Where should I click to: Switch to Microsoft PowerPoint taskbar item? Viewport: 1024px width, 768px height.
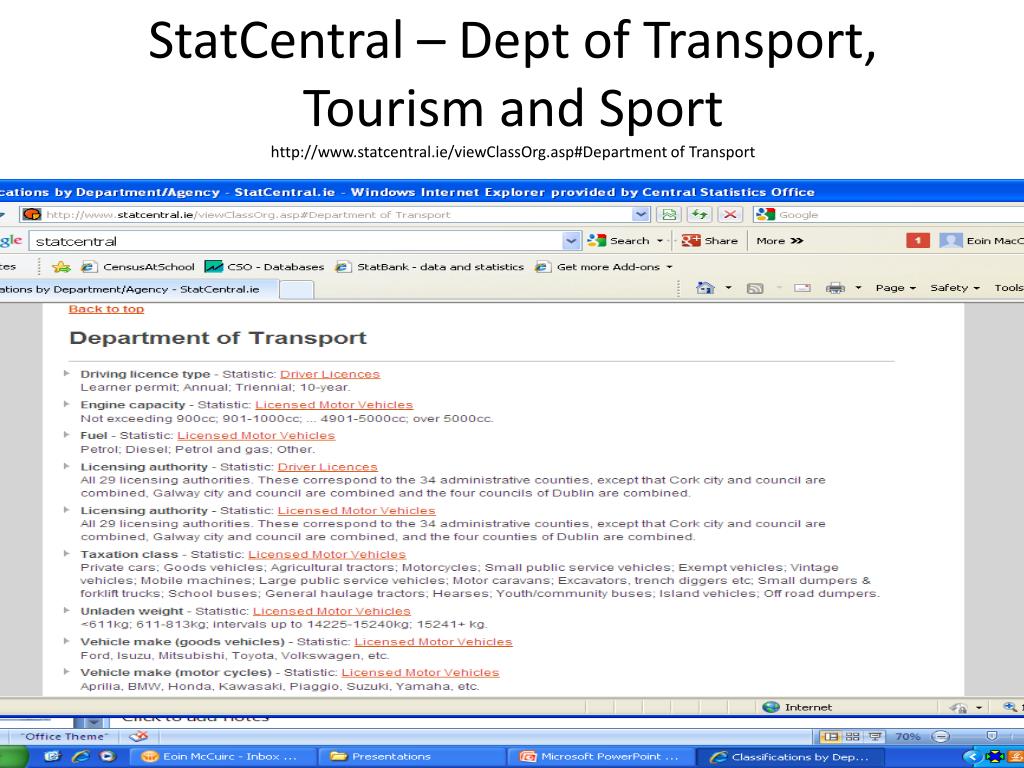pos(600,756)
